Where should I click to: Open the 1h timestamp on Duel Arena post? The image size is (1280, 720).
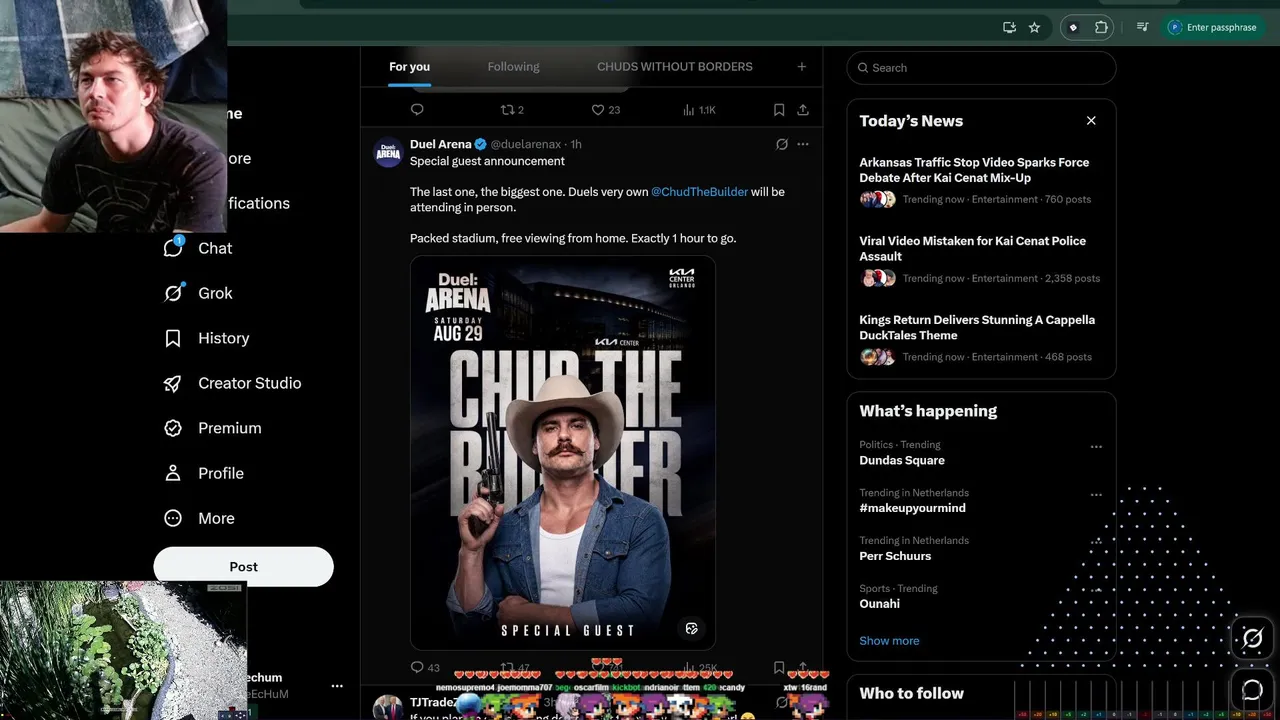click(576, 144)
